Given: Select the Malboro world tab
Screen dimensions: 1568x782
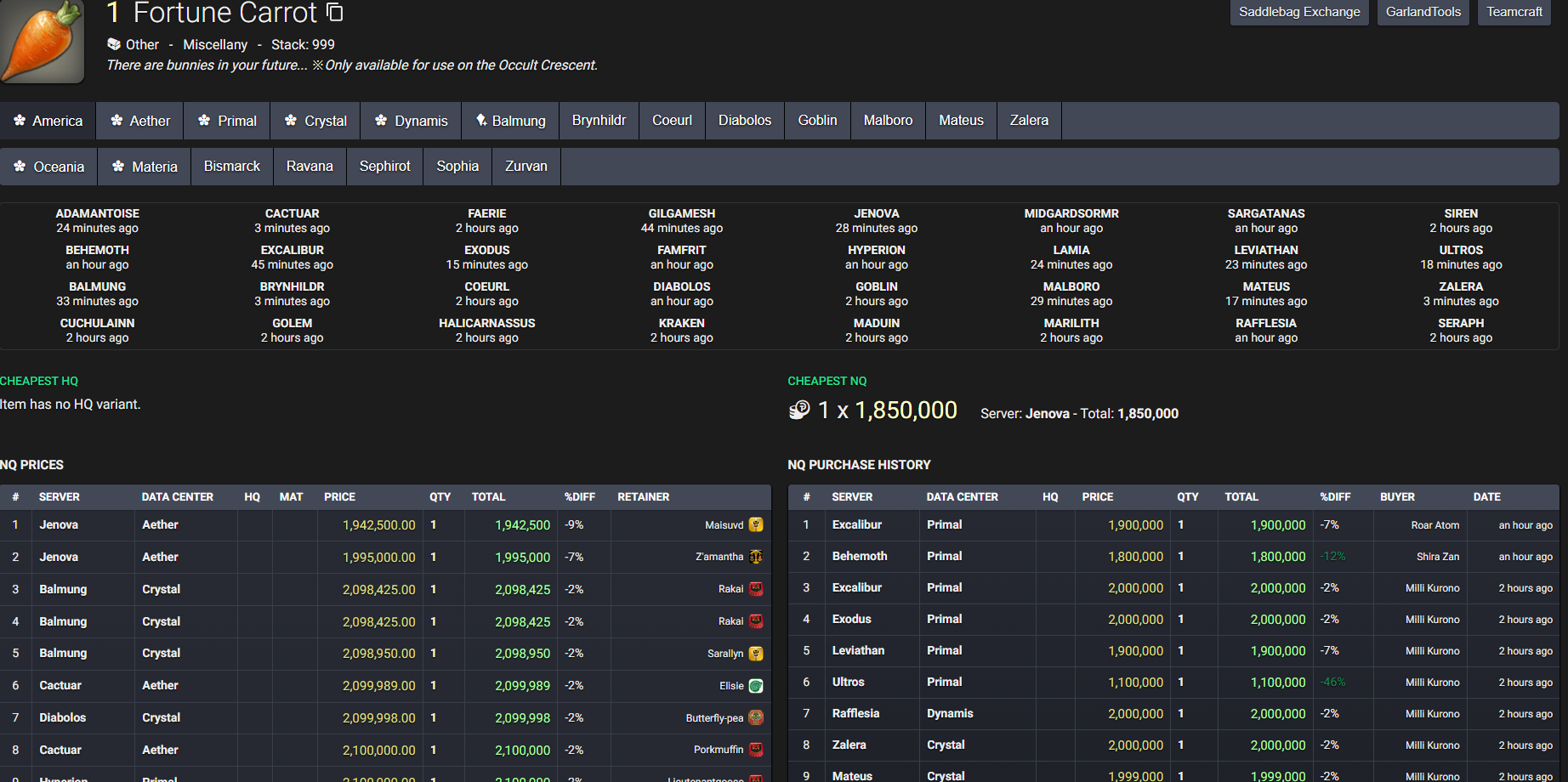Looking at the screenshot, I should 888,121.
